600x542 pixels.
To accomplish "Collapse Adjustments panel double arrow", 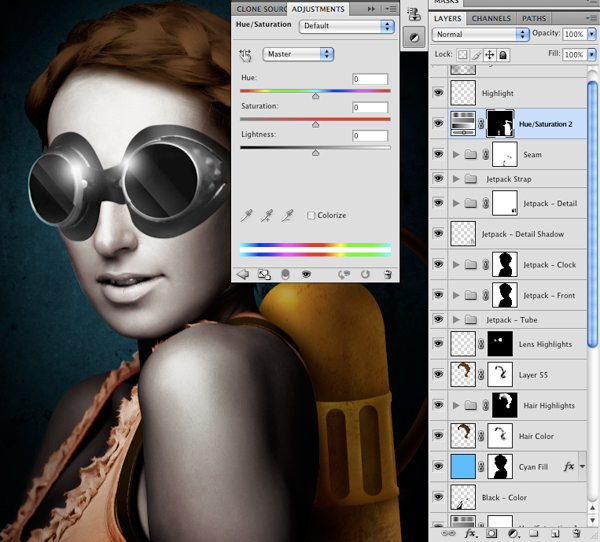I will 371,9.
